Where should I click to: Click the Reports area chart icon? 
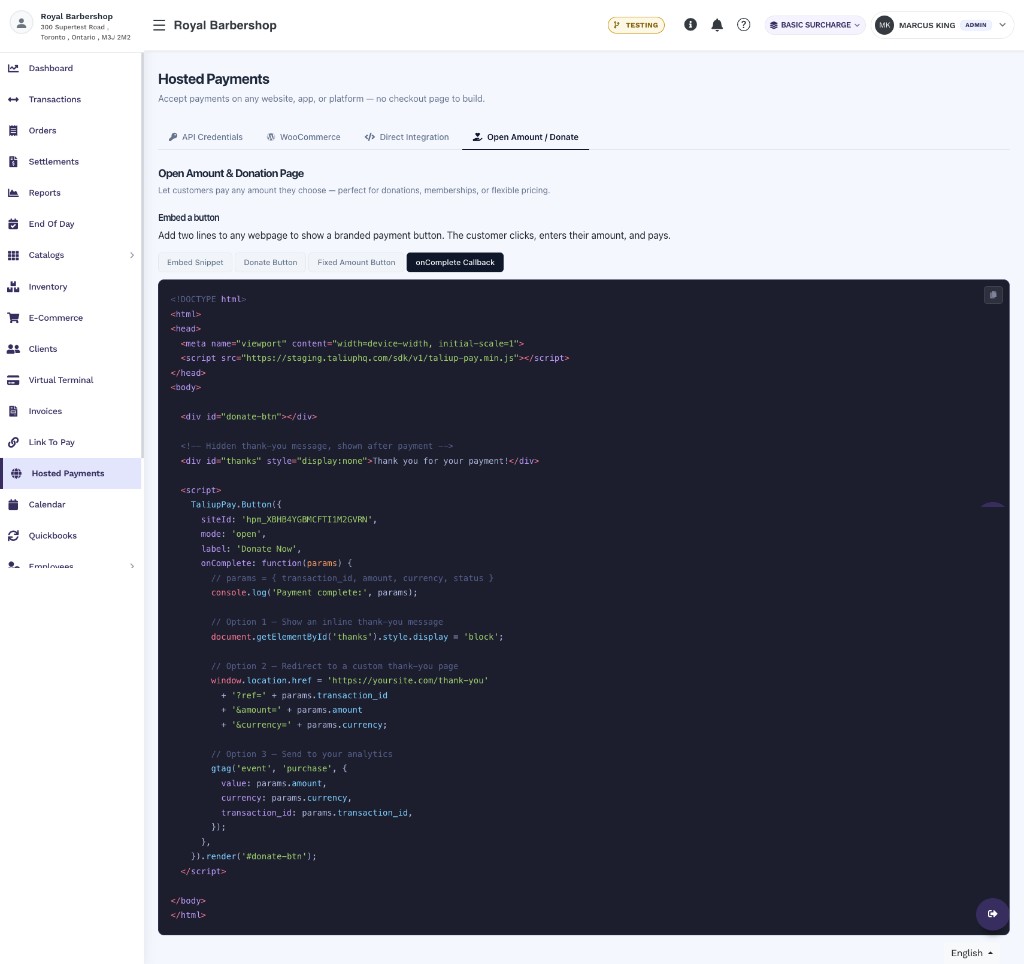(x=13, y=193)
